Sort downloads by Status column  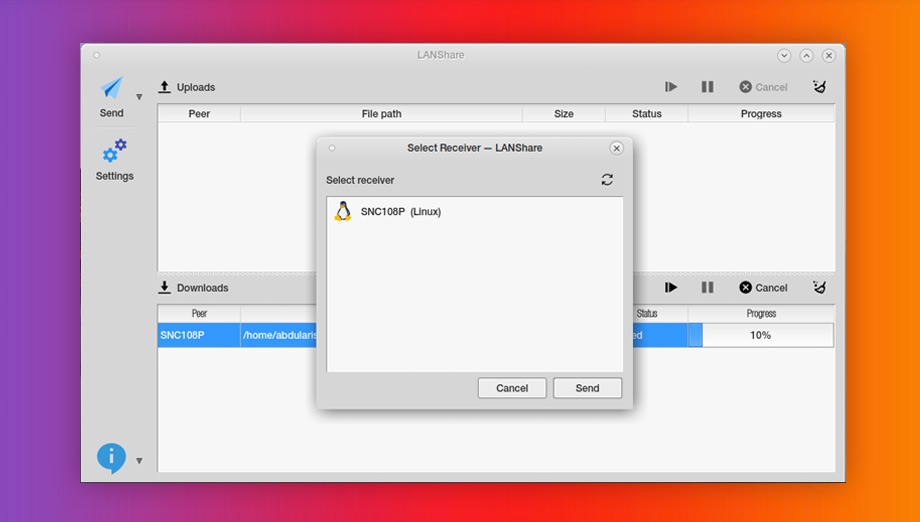[x=660, y=314]
